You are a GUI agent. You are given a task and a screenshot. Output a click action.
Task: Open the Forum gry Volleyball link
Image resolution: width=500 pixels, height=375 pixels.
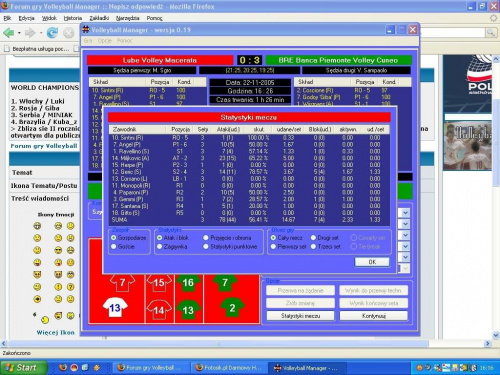(x=44, y=146)
